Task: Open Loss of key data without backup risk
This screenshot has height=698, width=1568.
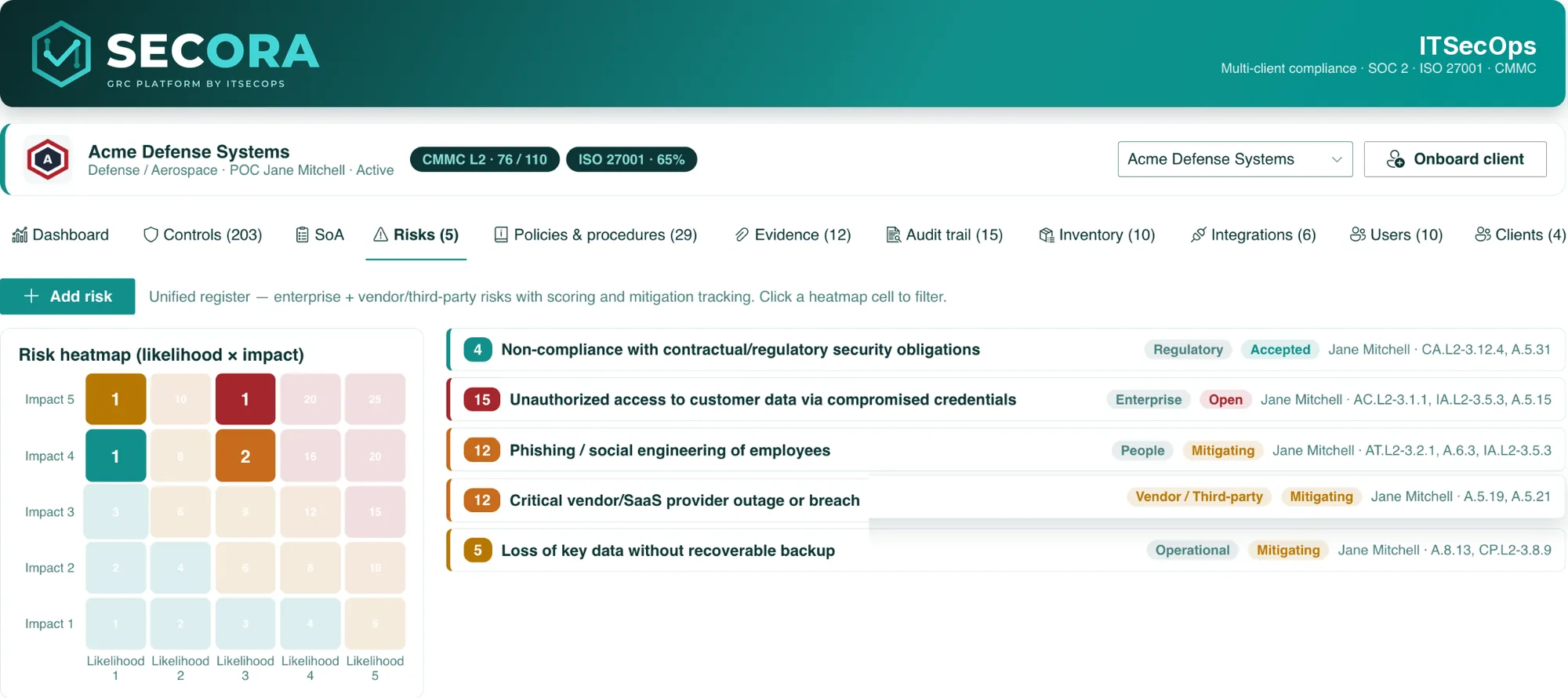Action: (x=1005, y=551)
